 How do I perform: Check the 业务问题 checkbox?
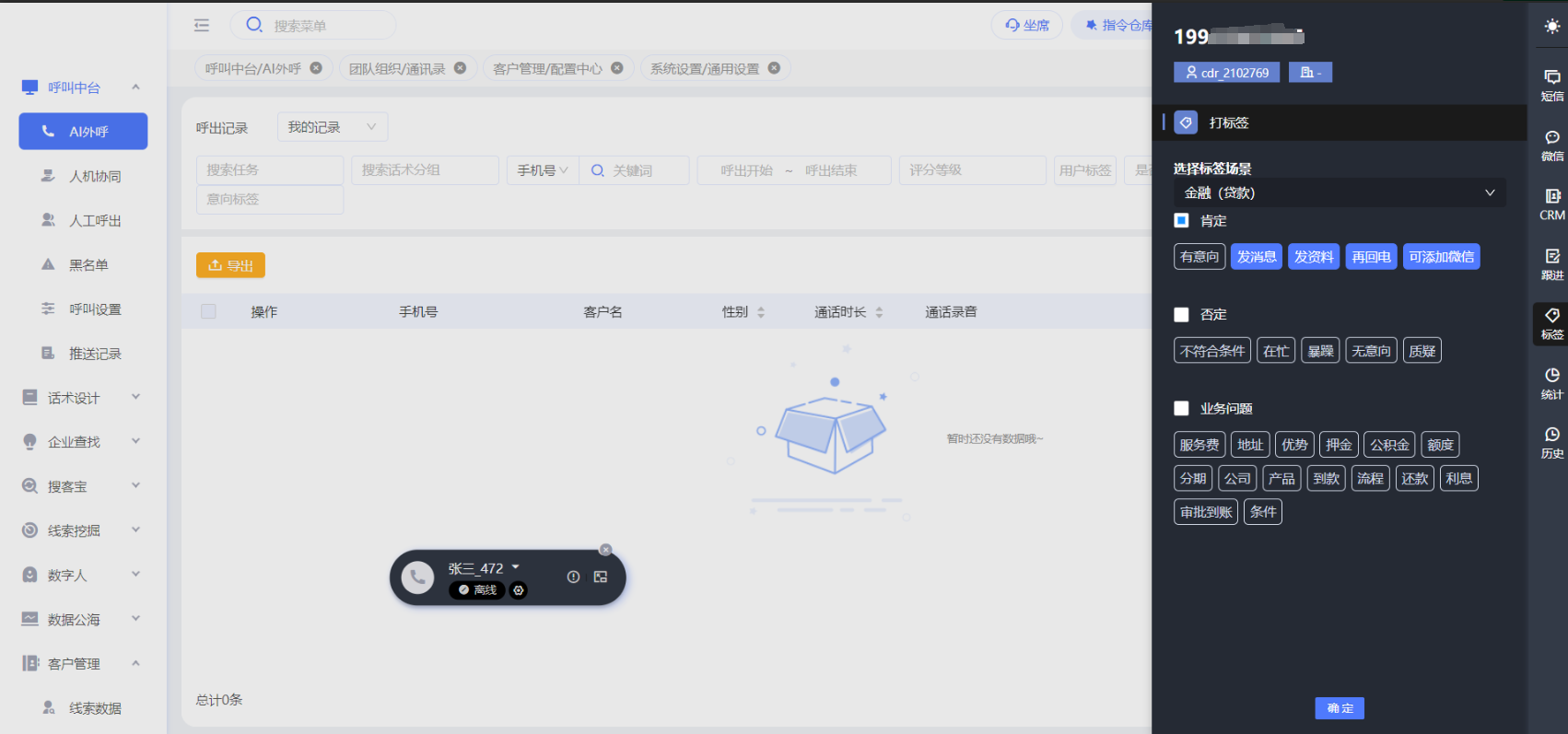(1182, 409)
